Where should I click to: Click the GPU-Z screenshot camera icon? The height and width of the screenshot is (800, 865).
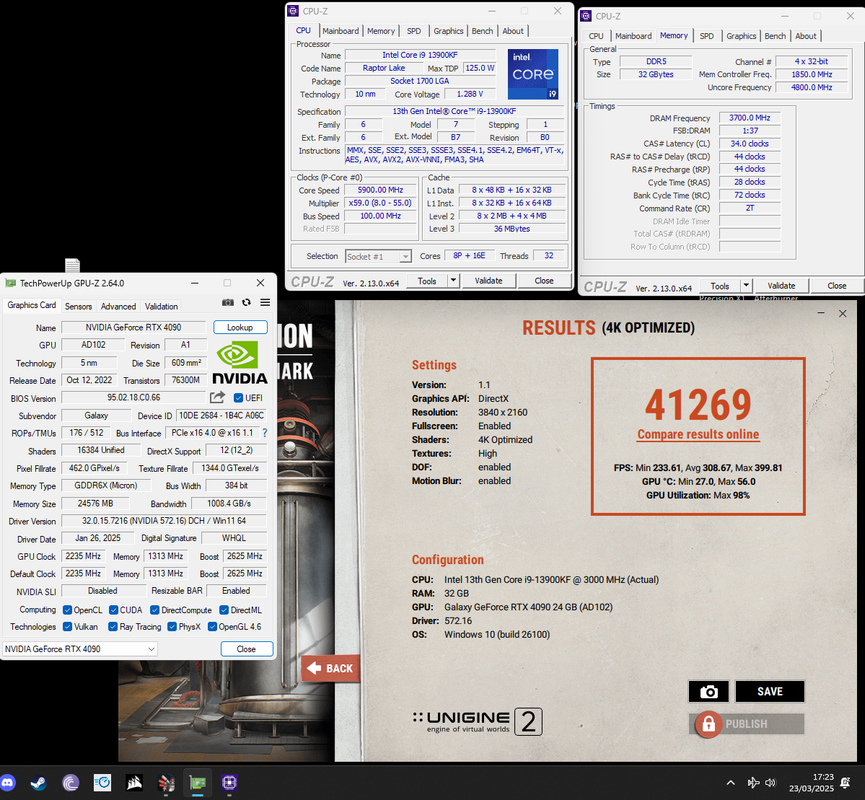[227, 302]
